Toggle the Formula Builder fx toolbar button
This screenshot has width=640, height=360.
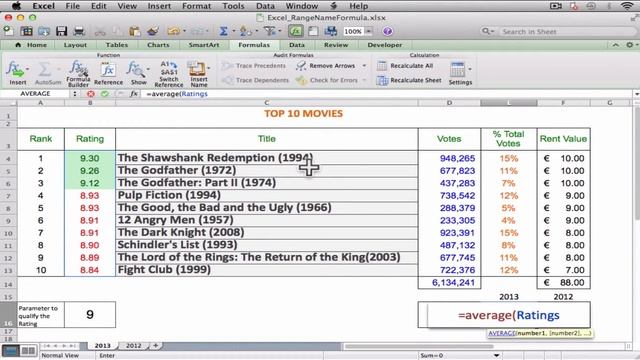point(296,31)
